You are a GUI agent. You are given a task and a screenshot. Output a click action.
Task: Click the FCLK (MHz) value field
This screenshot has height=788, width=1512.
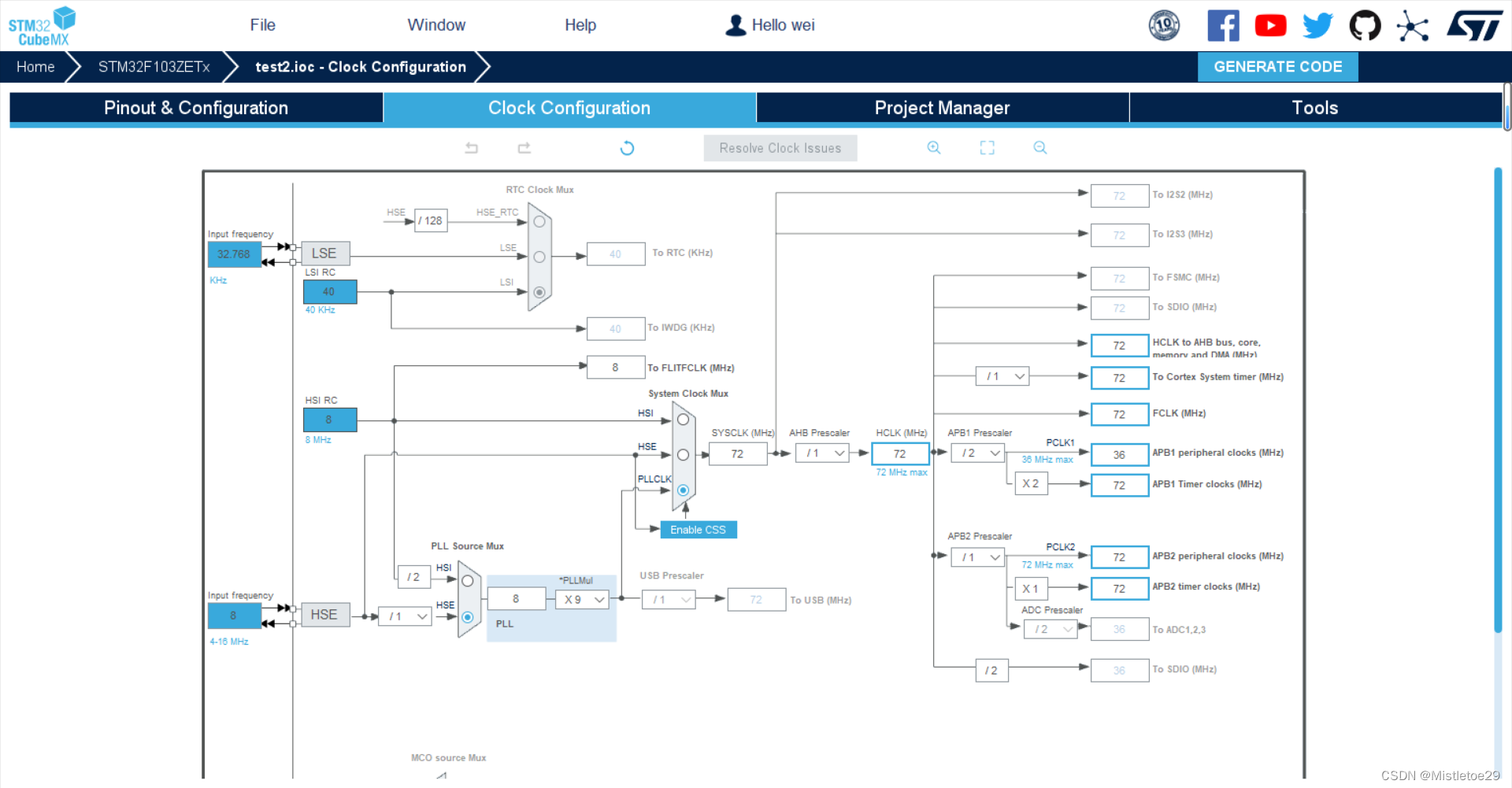pos(1120,414)
